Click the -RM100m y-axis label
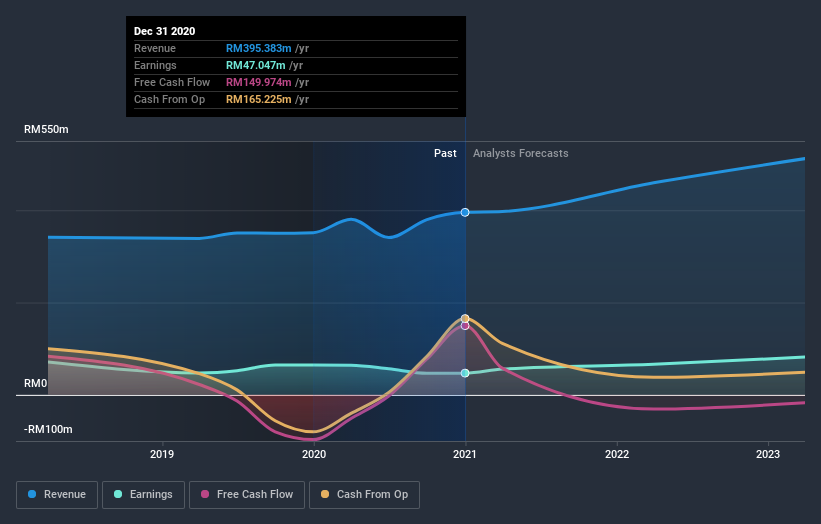The image size is (821, 524). coord(48,429)
